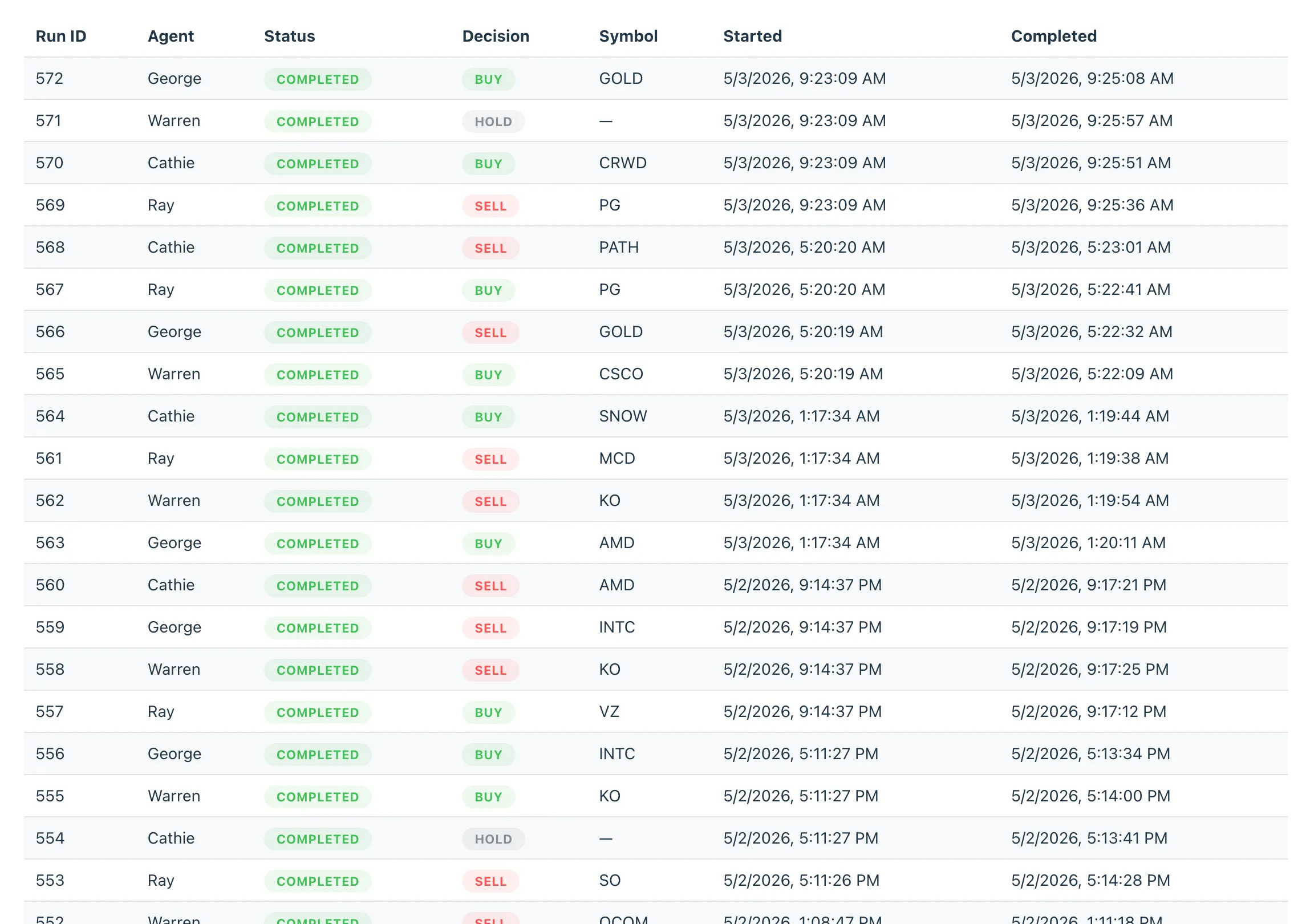This screenshot has width=1306, height=924.
Task: Select run ID 556
Action: tap(50, 753)
